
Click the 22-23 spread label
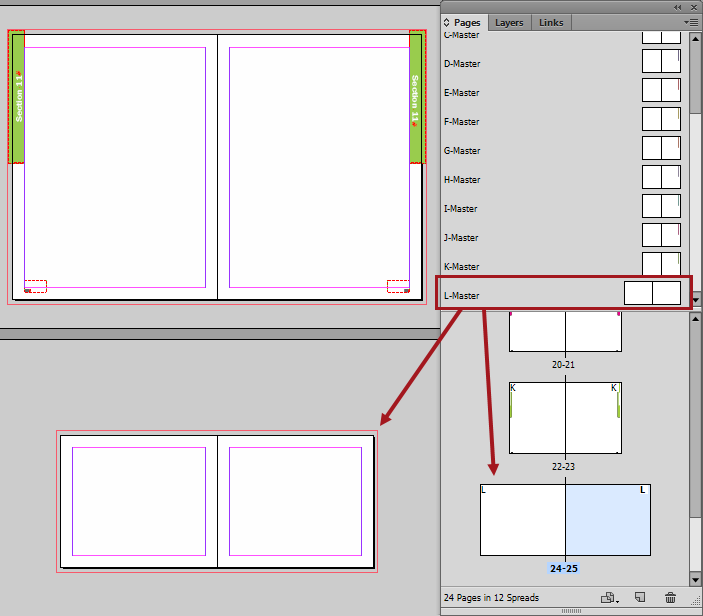(563, 467)
